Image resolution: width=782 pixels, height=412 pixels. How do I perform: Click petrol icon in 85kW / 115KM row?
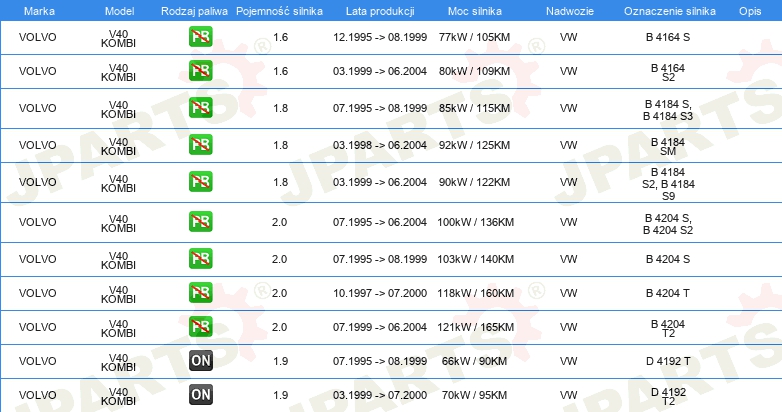click(200, 108)
